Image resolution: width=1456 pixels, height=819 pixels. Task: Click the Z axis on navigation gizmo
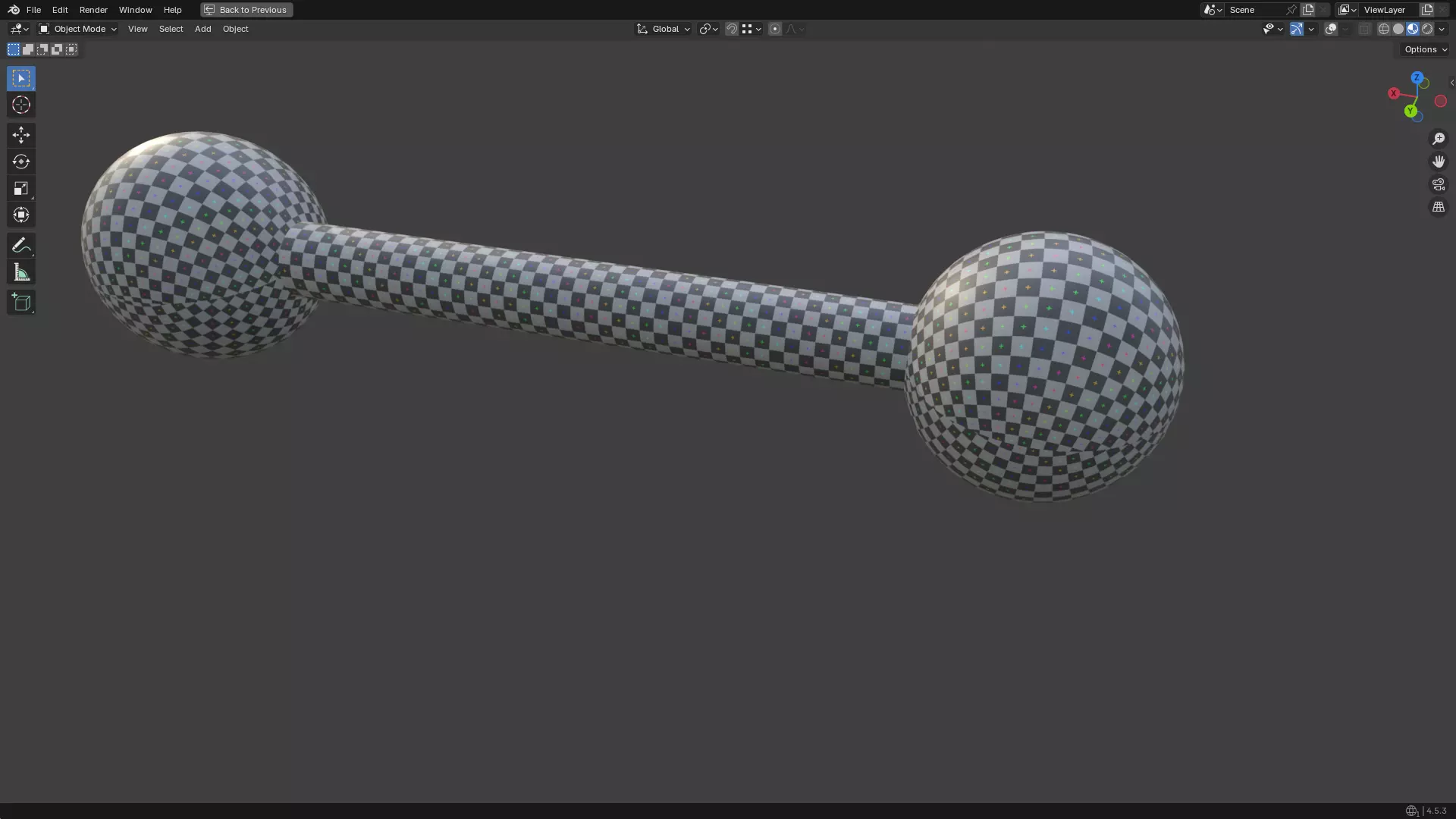(x=1417, y=77)
